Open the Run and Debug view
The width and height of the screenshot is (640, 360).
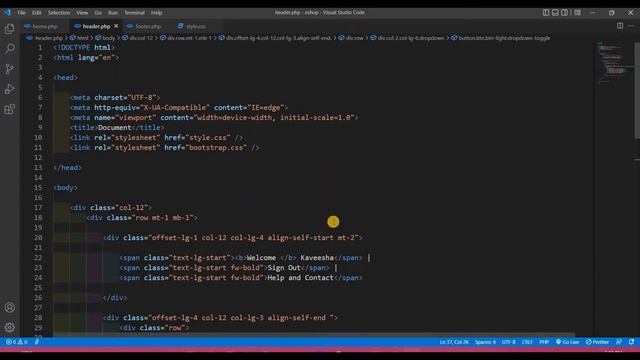click(x=9, y=89)
